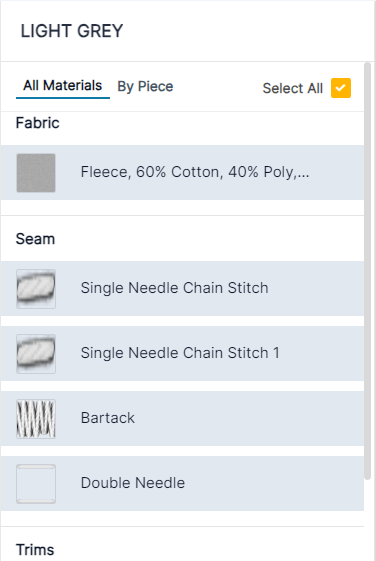
Task: Click the Bartack stitch thumbnail icon
Action: pyautogui.click(x=36, y=419)
